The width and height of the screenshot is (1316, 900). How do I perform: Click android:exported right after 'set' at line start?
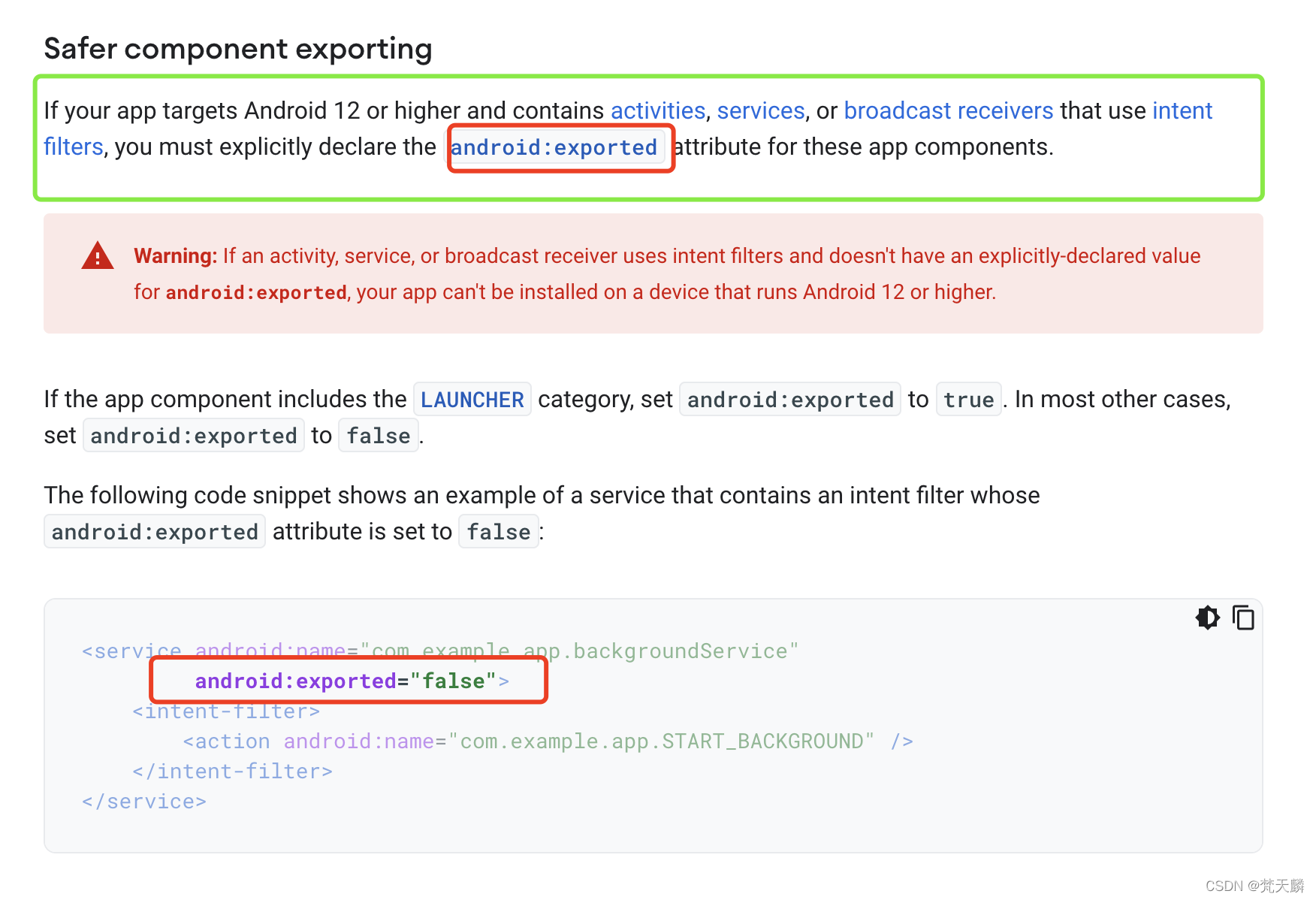click(194, 436)
